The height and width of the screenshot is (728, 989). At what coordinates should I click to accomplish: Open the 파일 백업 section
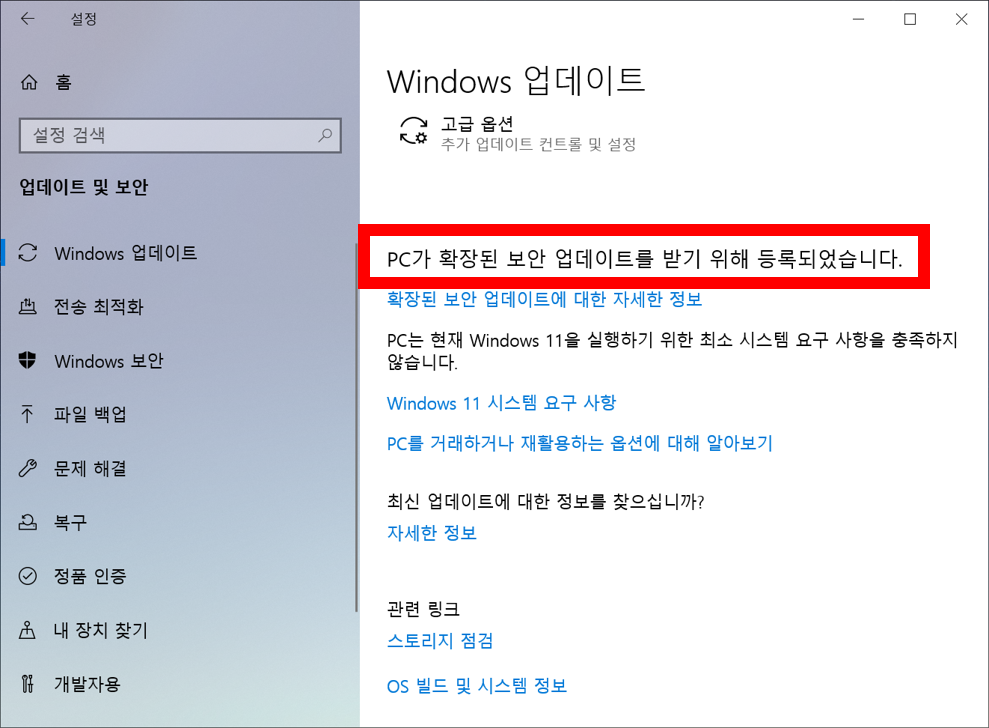coord(90,415)
